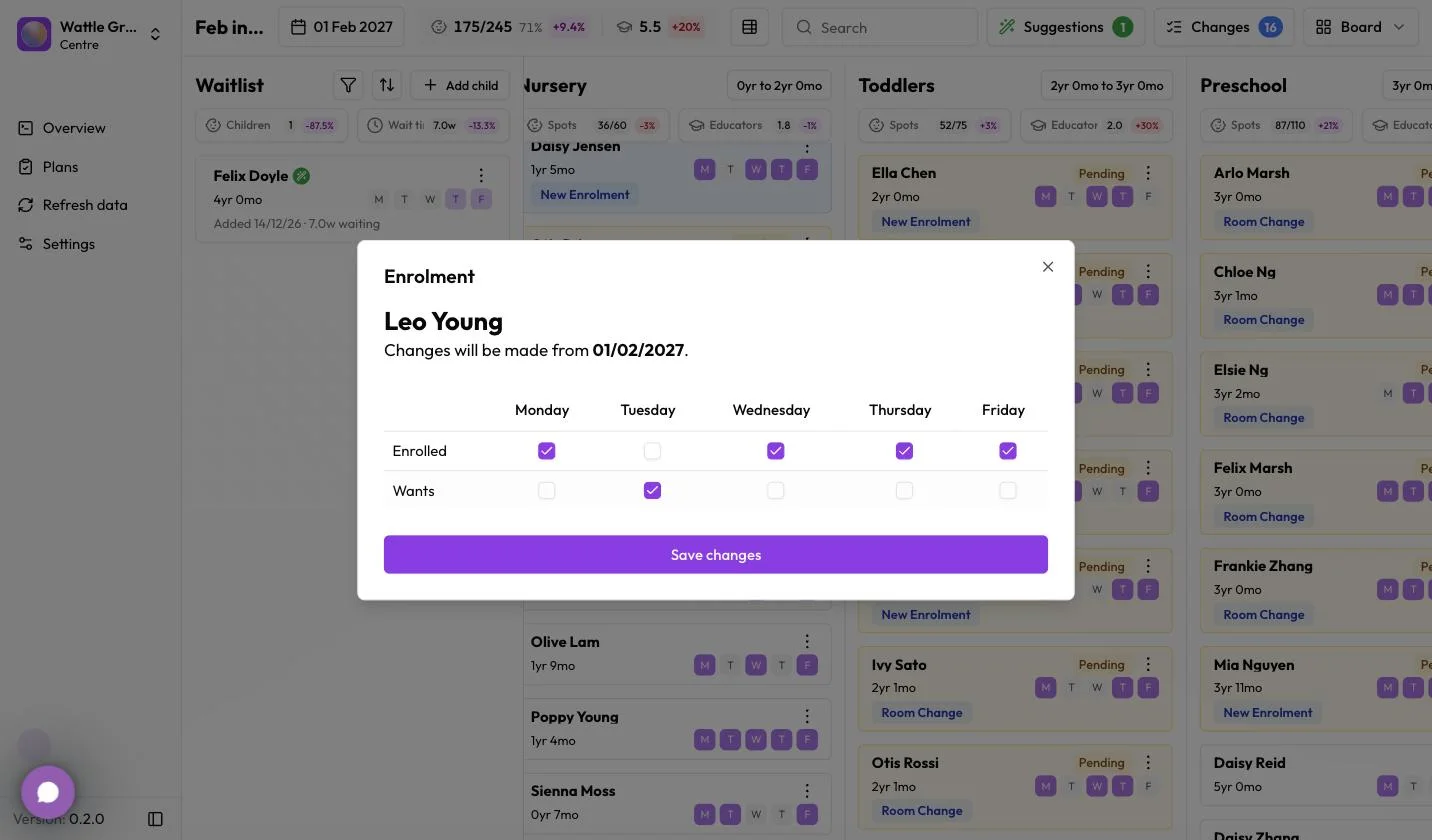Open the chat support bubble
Image resolution: width=1432 pixels, height=840 pixels.
(x=48, y=792)
